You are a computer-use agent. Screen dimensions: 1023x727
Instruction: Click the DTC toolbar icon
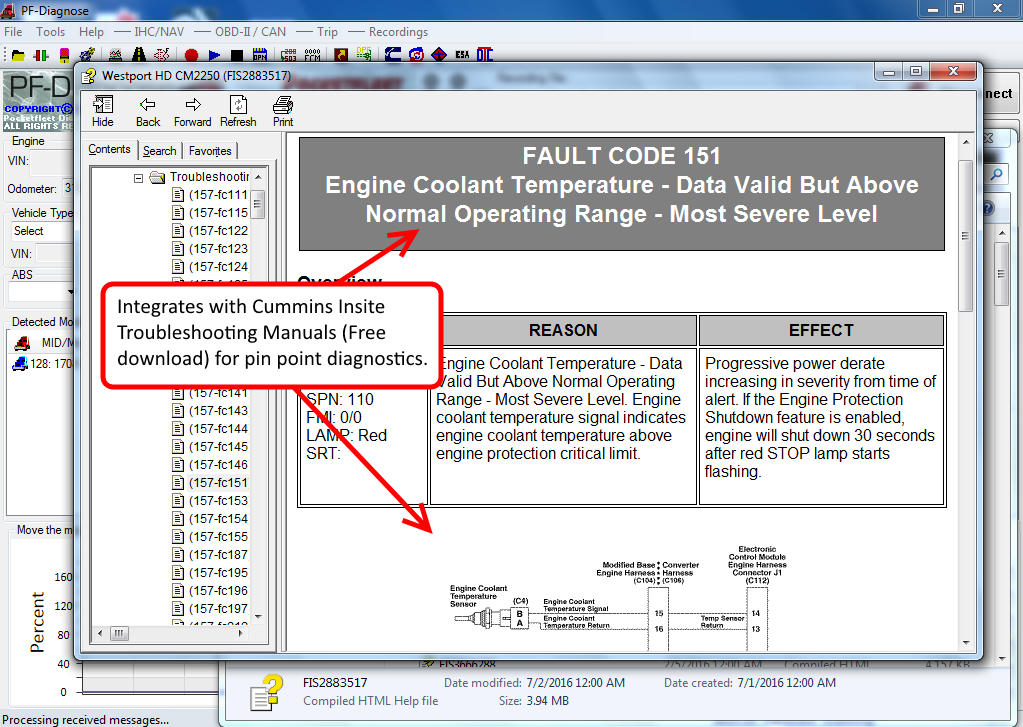click(485, 55)
